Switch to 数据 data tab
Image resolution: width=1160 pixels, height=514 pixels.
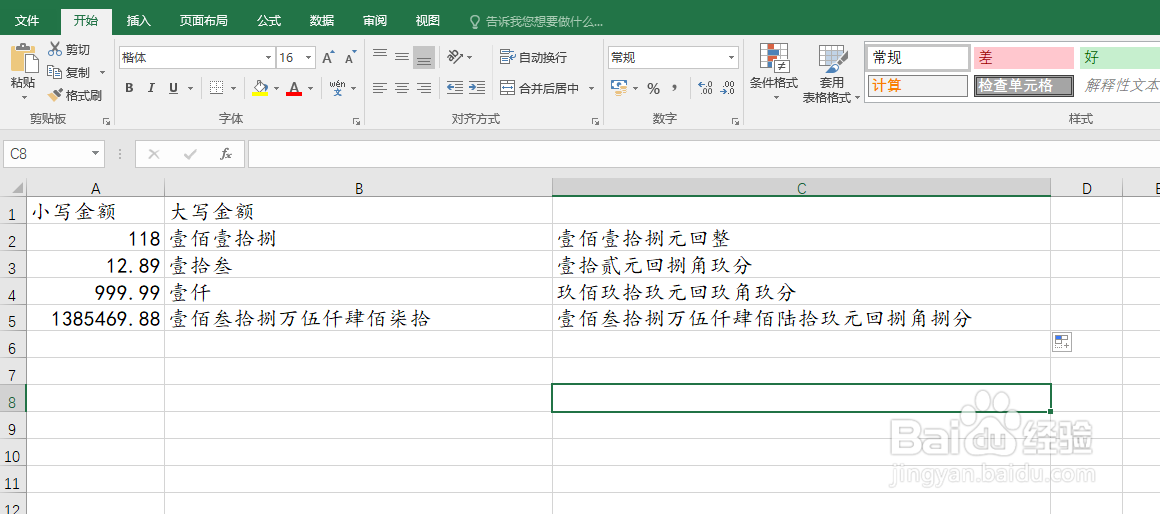[x=322, y=21]
